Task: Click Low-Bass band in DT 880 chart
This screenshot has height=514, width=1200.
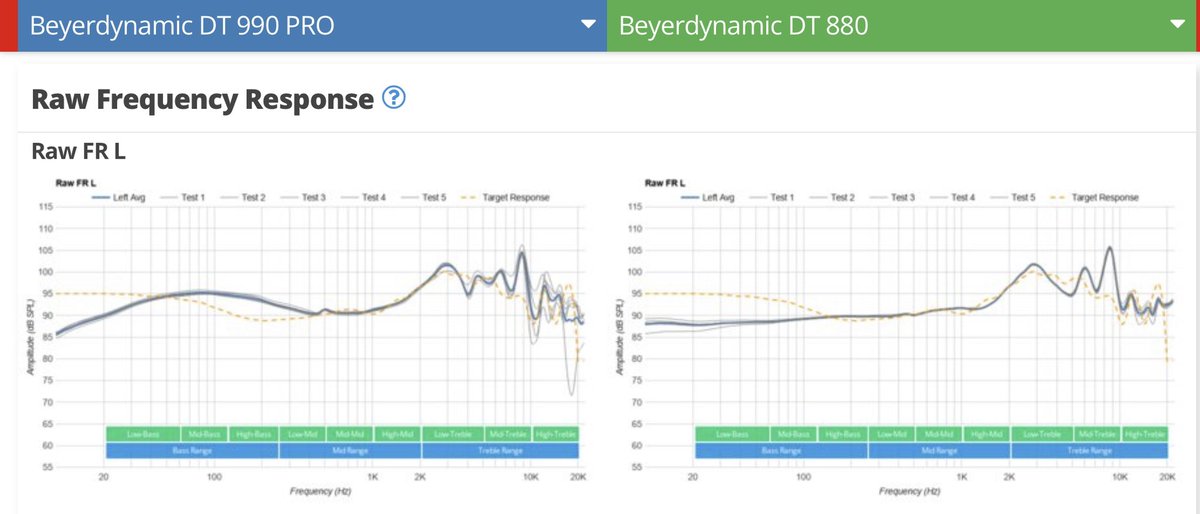Action: (x=731, y=434)
